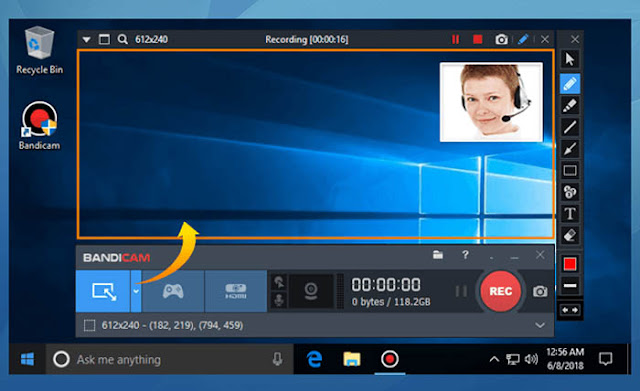Toggle drawing mode with the blue pencil icon
This screenshot has width=640, height=391.
[x=523, y=40]
